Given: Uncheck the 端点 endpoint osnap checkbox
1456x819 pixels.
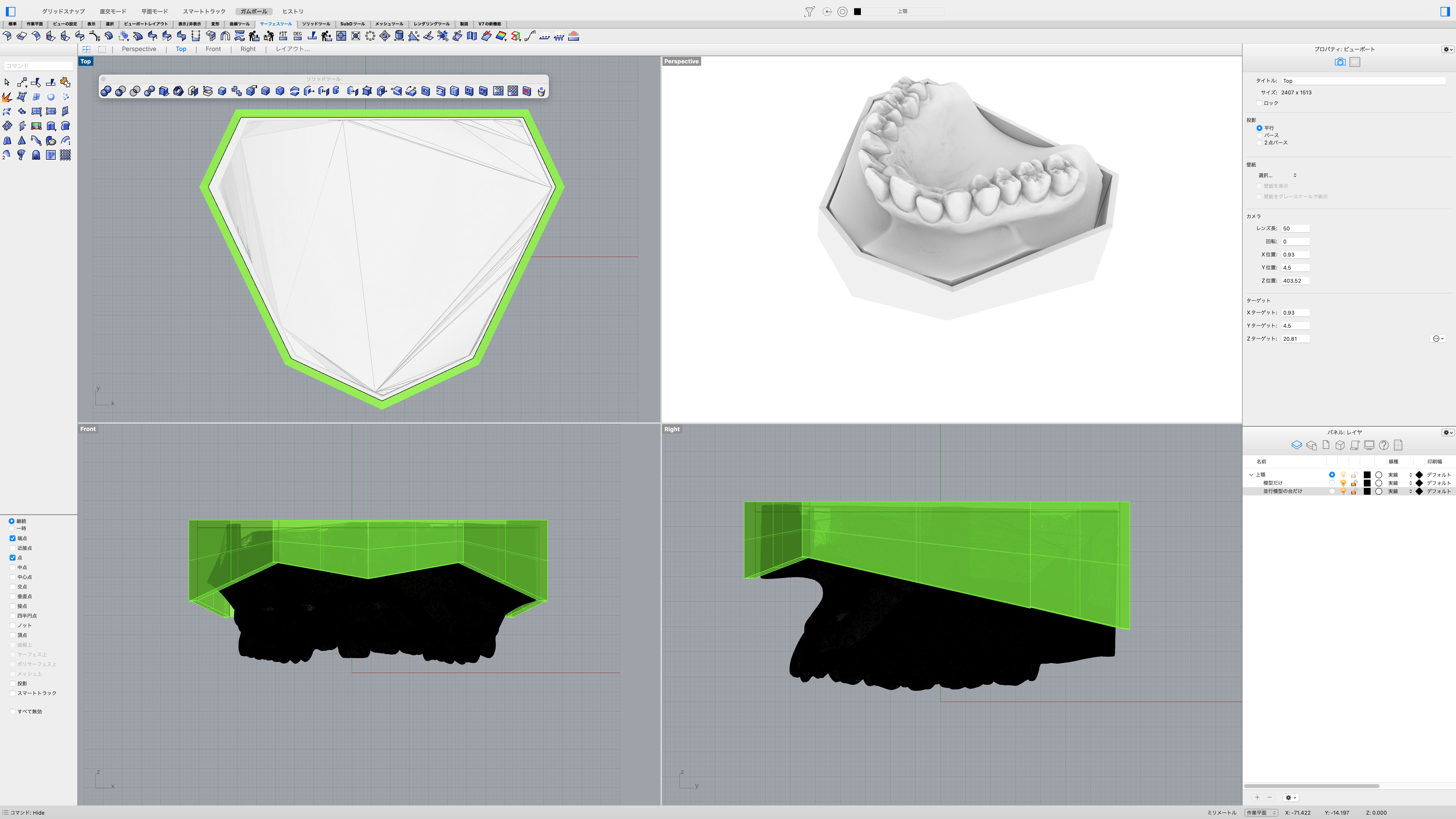Looking at the screenshot, I should pyautogui.click(x=12, y=538).
